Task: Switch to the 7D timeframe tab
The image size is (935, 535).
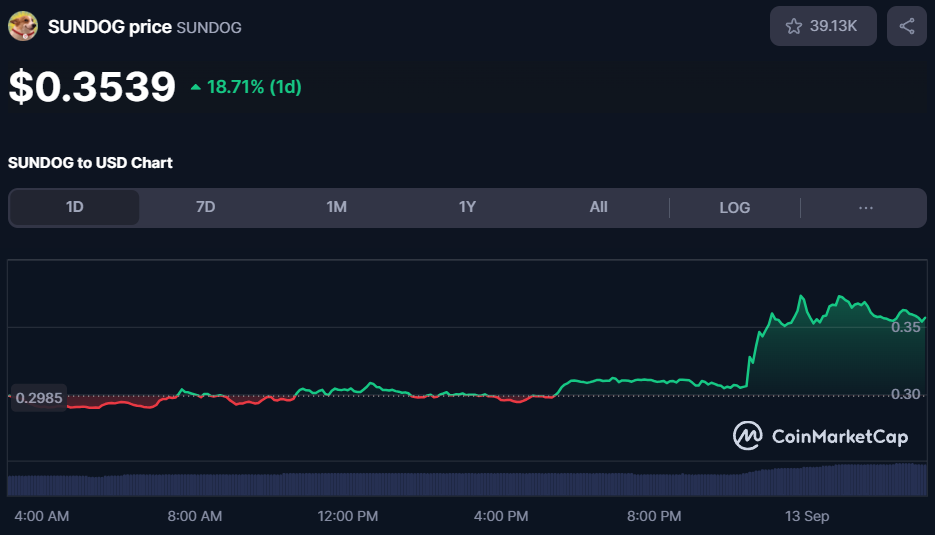Action: point(205,207)
